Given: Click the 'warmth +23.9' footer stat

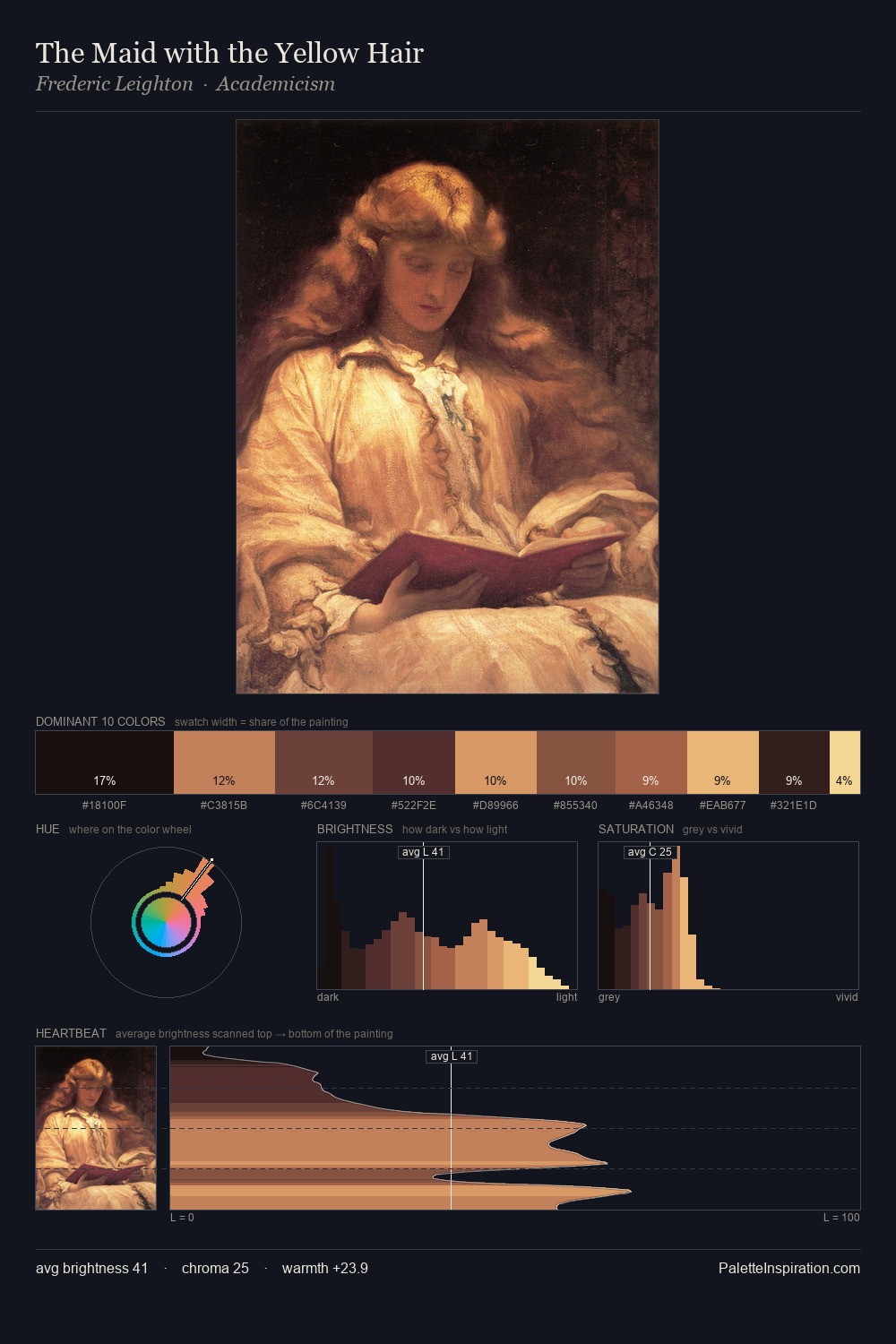Looking at the screenshot, I should 325,1268.
